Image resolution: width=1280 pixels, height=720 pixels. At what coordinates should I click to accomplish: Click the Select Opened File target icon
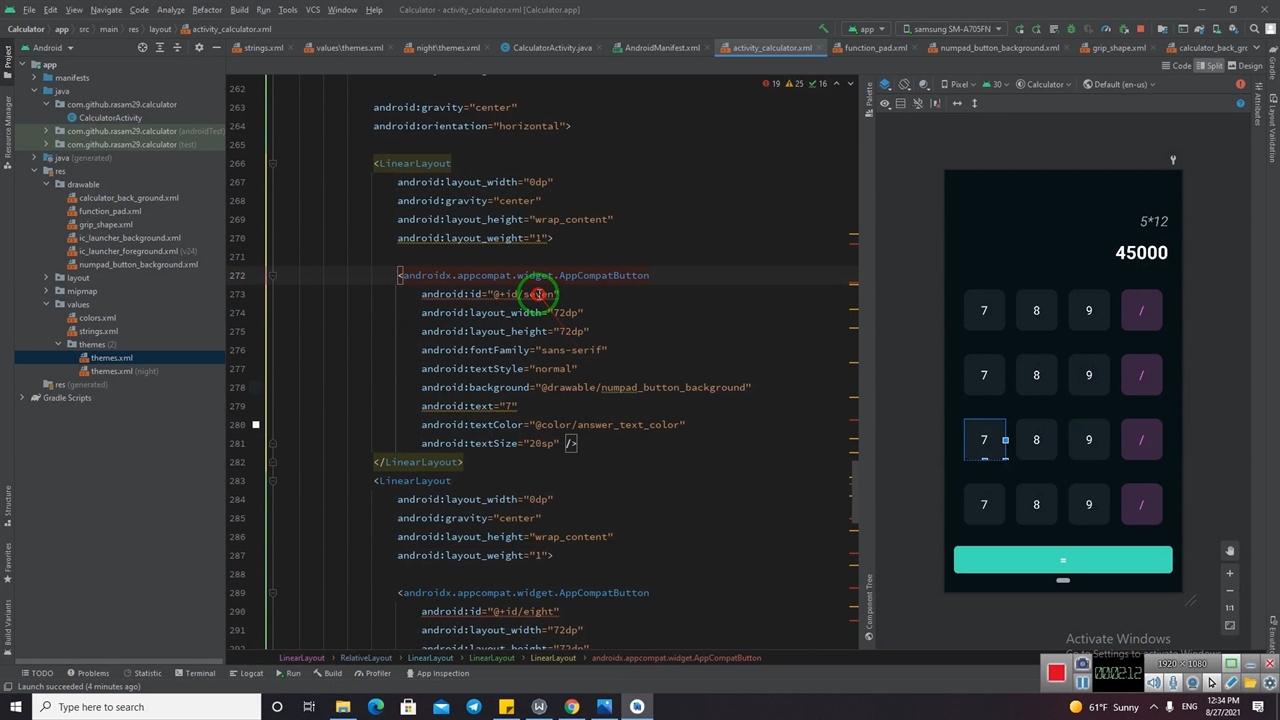click(142, 48)
